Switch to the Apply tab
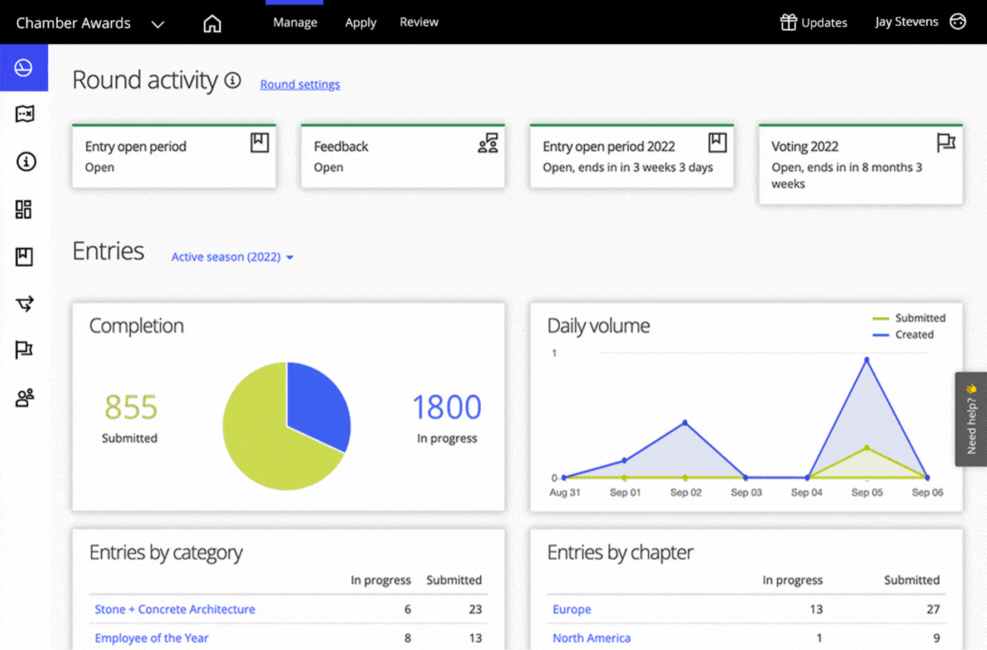The height and width of the screenshot is (650, 987). click(360, 22)
